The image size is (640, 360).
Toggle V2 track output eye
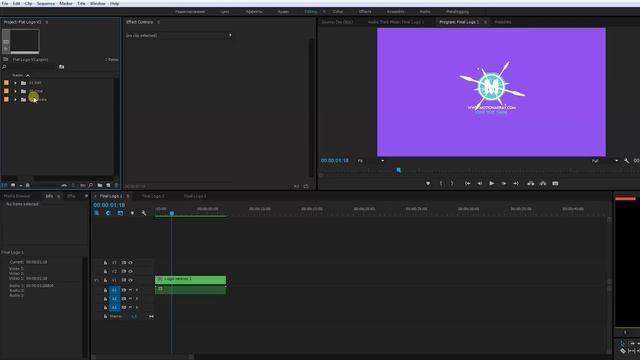131,271
